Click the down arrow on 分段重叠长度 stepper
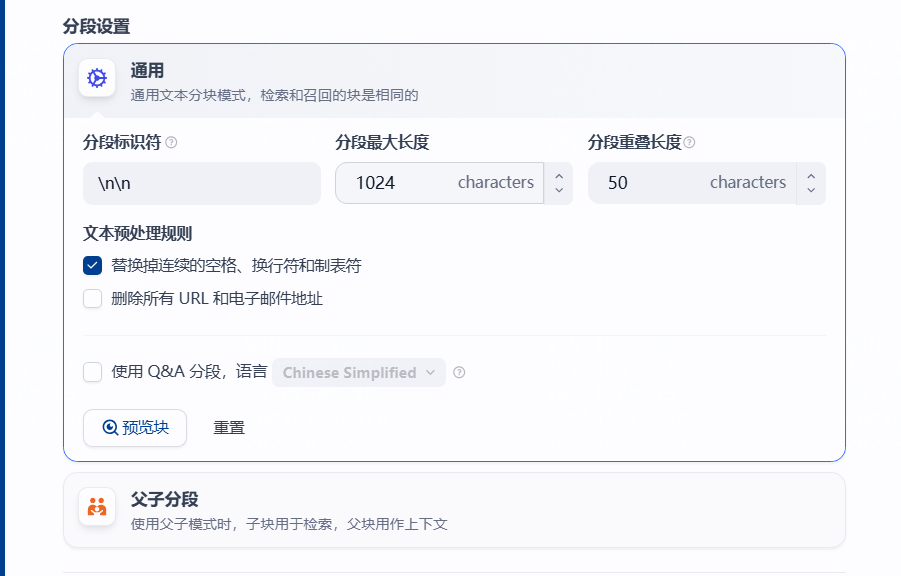The image size is (901, 576). click(810, 190)
